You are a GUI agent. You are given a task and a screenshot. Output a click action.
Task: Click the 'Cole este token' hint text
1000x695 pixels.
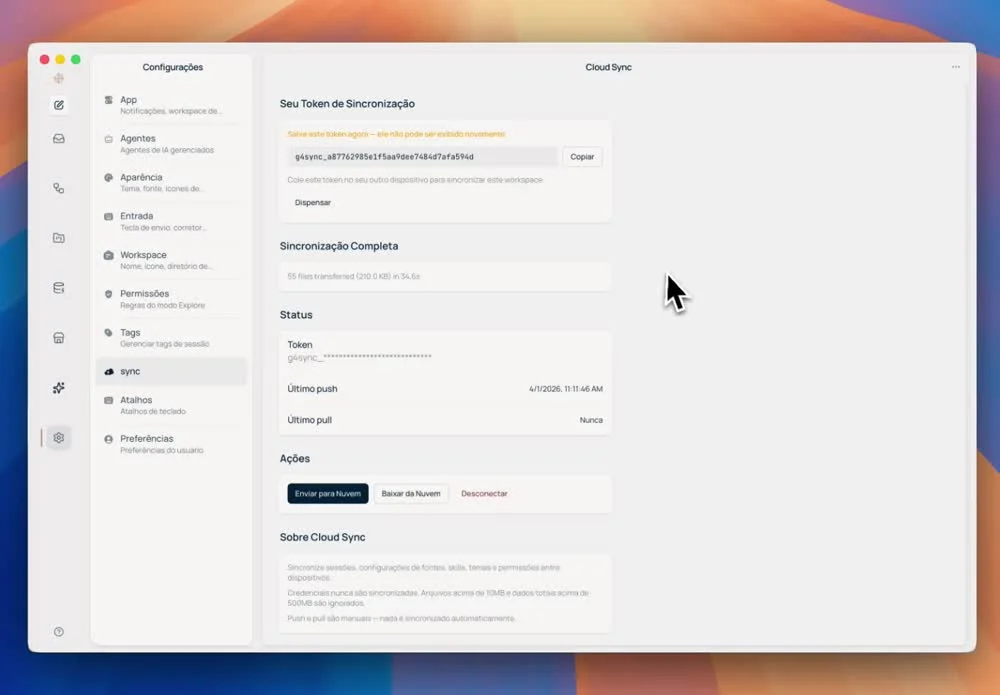415,180
